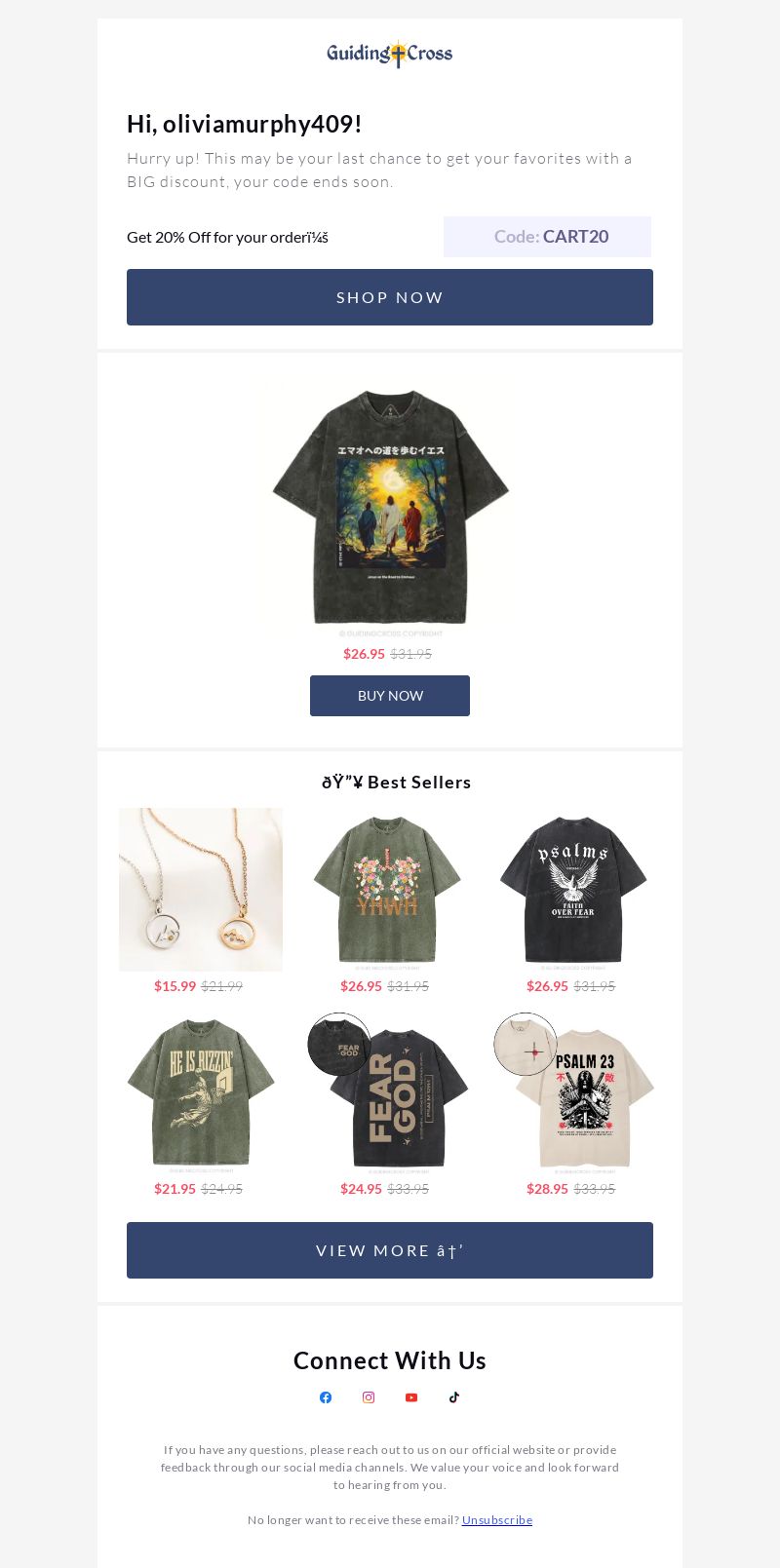Open the Facebook social icon

click(326, 1397)
